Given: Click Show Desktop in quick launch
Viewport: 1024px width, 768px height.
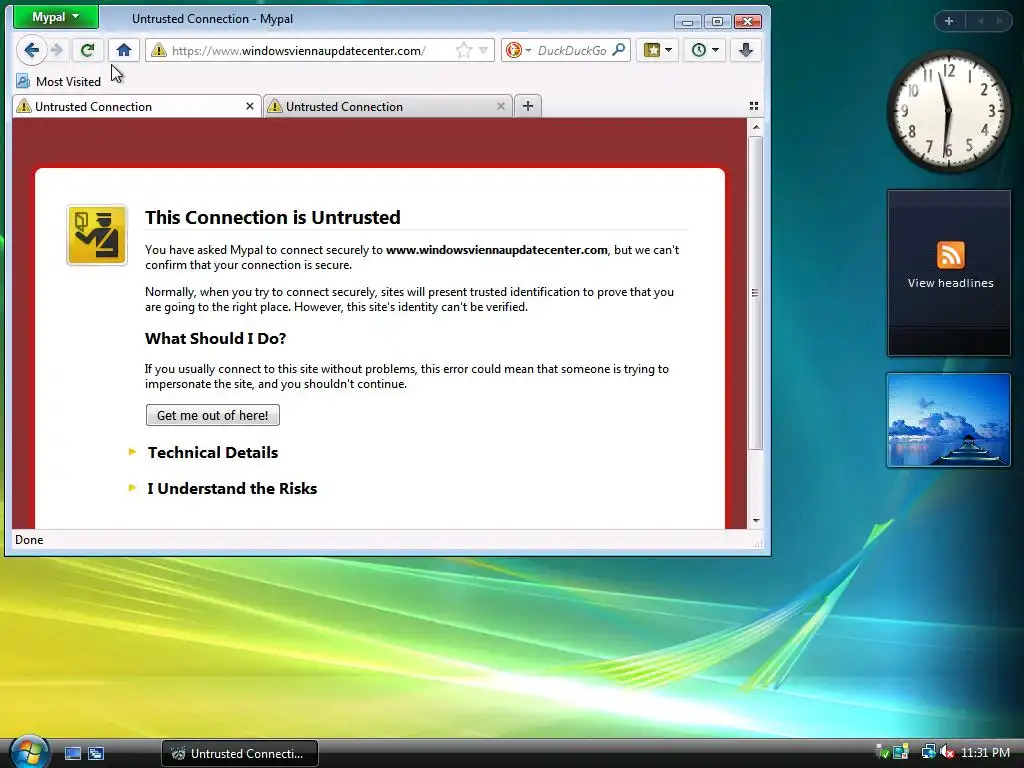Looking at the screenshot, I should [72, 754].
